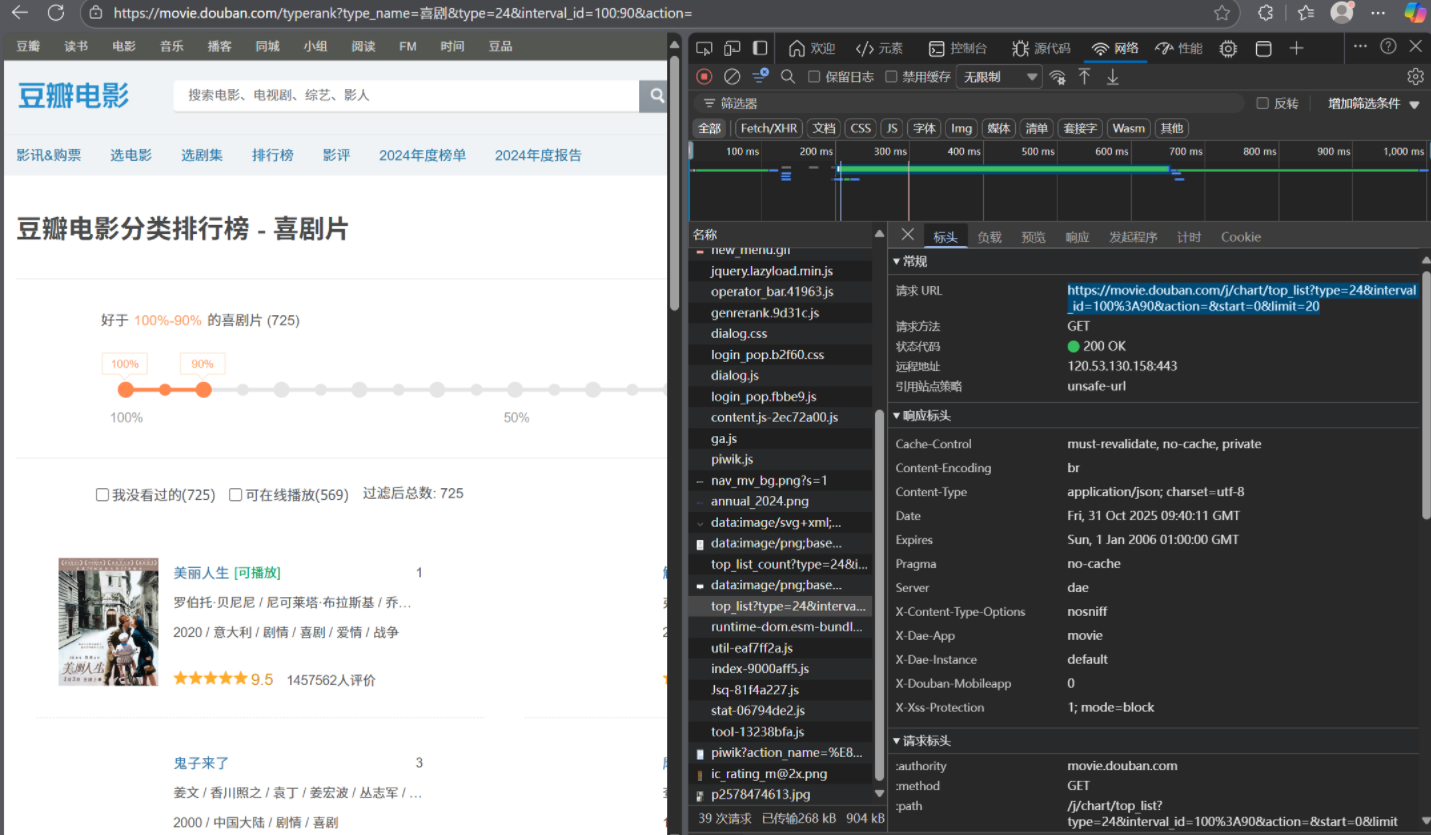Open 增加筛选条件 dropdown
This screenshot has height=835, width=1431.
coord(1373,103)
